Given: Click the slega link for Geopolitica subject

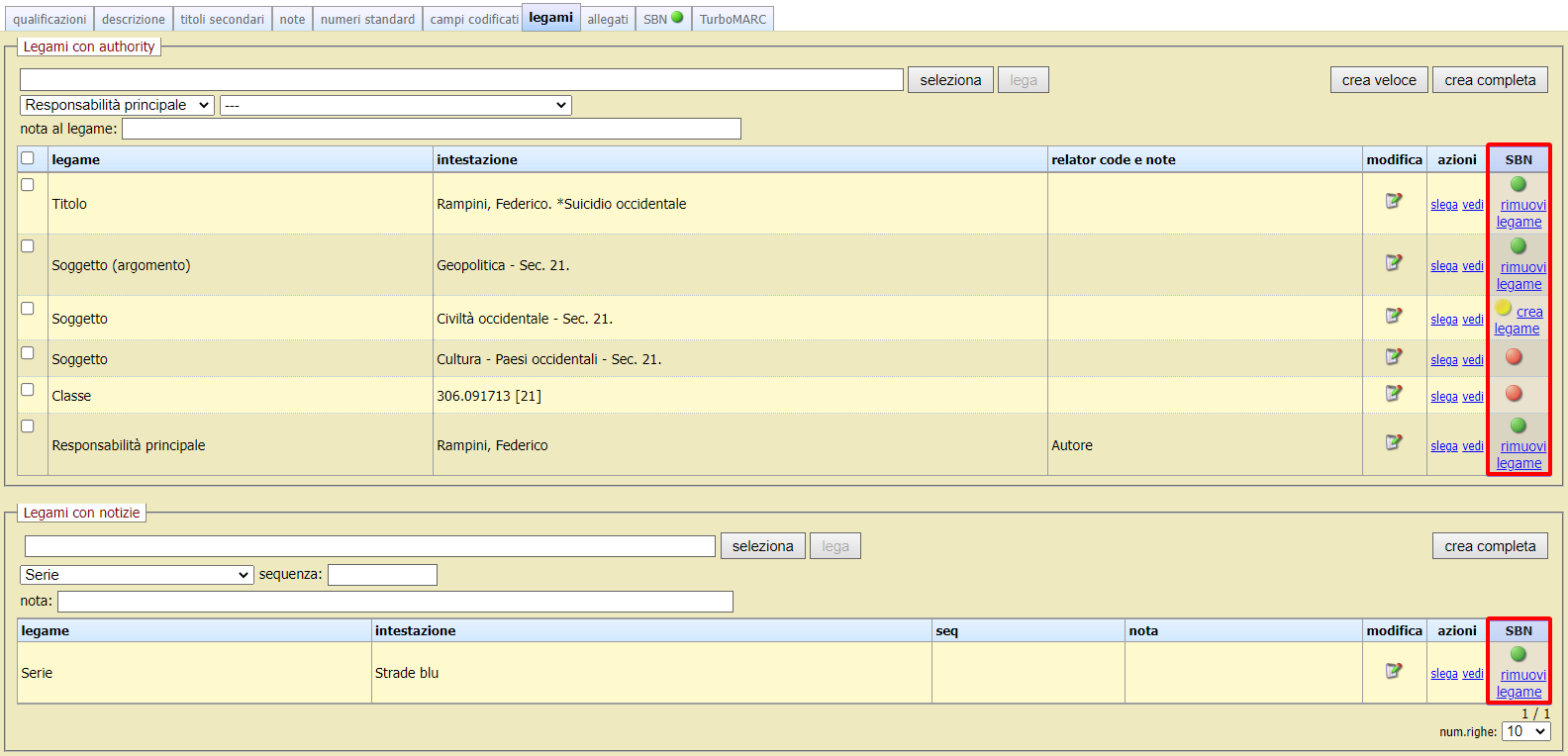Looking at the screenshot, I should tap(1443, 266).
